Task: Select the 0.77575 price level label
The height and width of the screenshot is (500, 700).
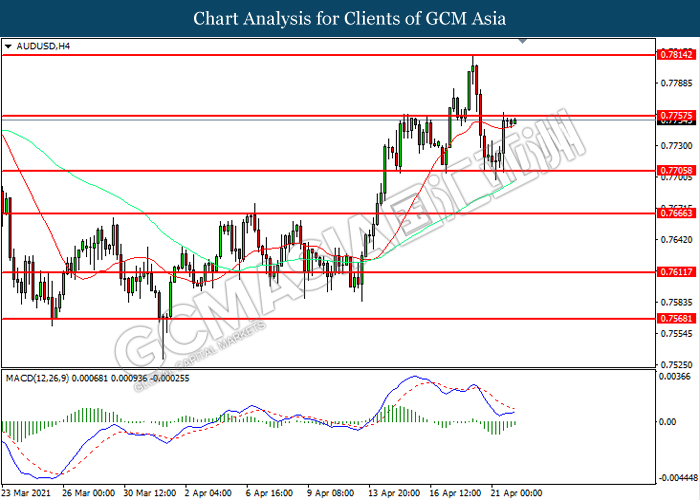Action: (677, 116)
